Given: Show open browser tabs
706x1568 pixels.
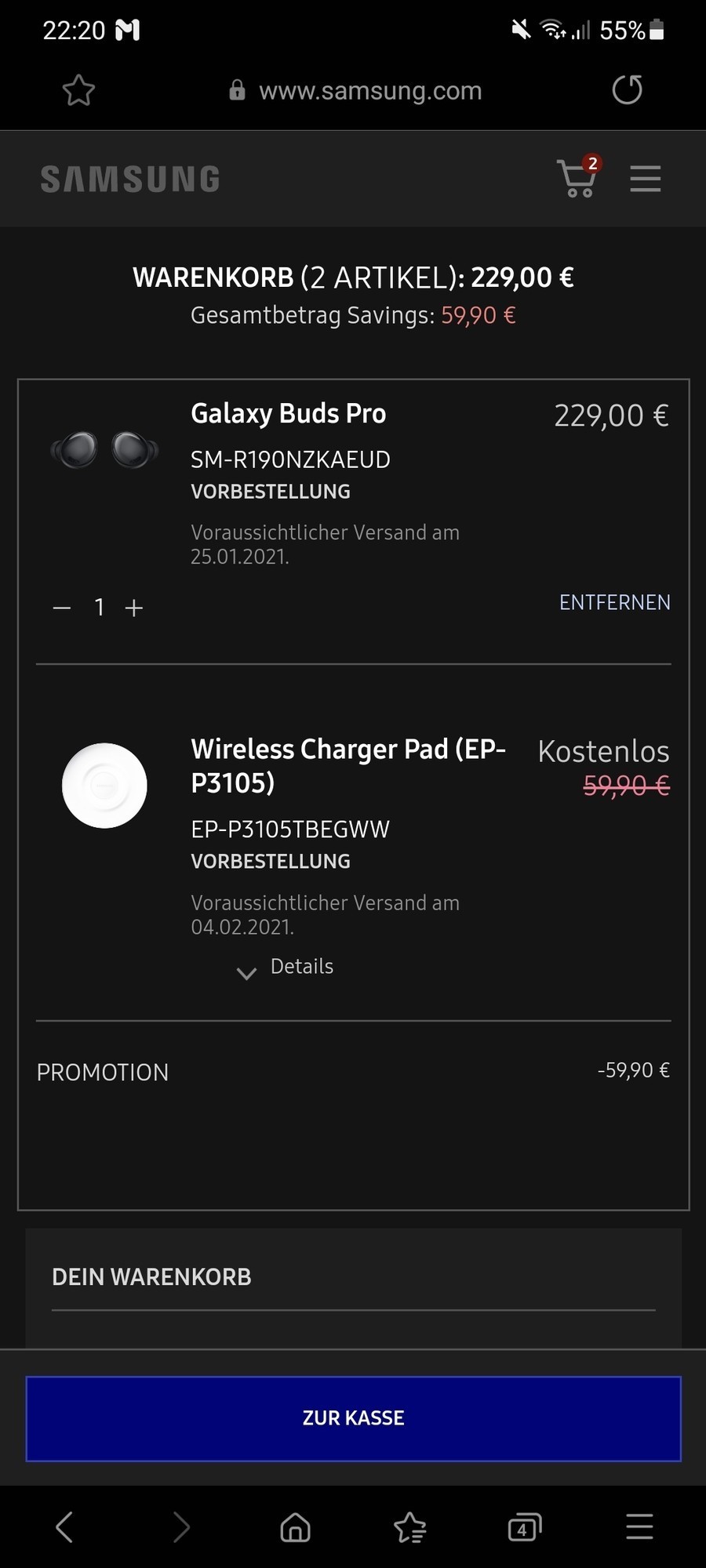Looking at the screenshot, I should pyautogui.click(x=524, y=1527).
